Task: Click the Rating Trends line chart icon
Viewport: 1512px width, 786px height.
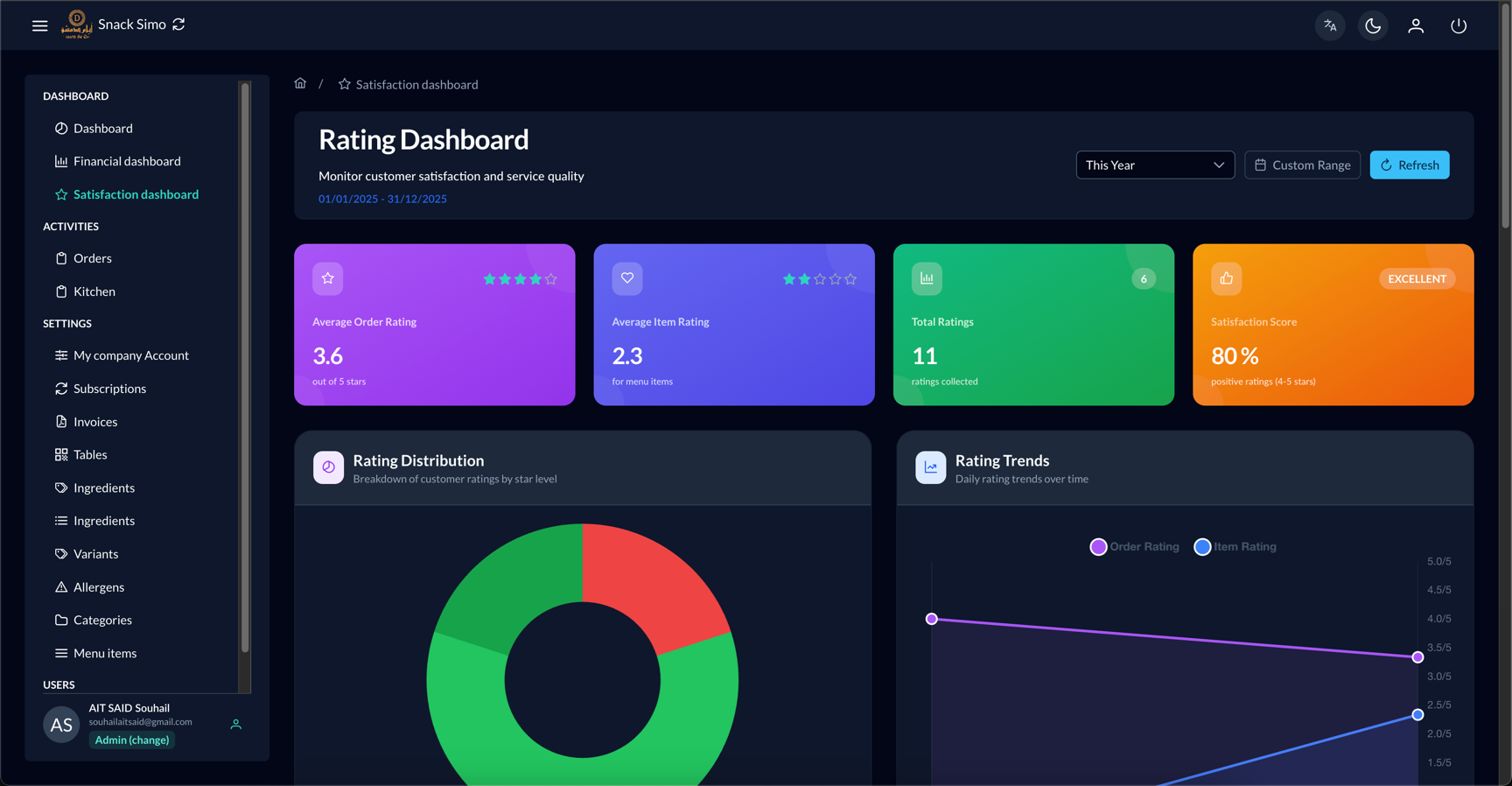Action: click(x=930, y=467)
